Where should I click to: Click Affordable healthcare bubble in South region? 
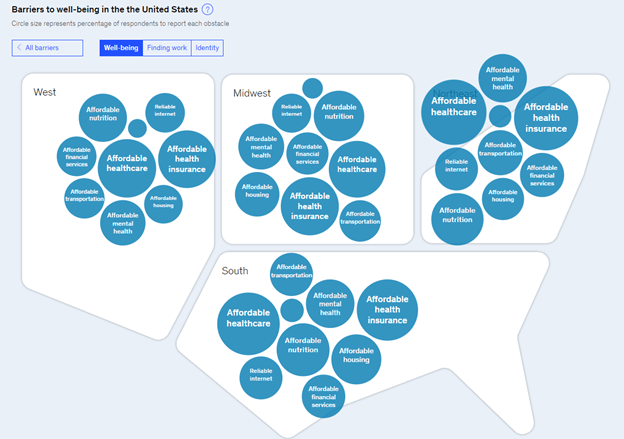click(247, 323)
